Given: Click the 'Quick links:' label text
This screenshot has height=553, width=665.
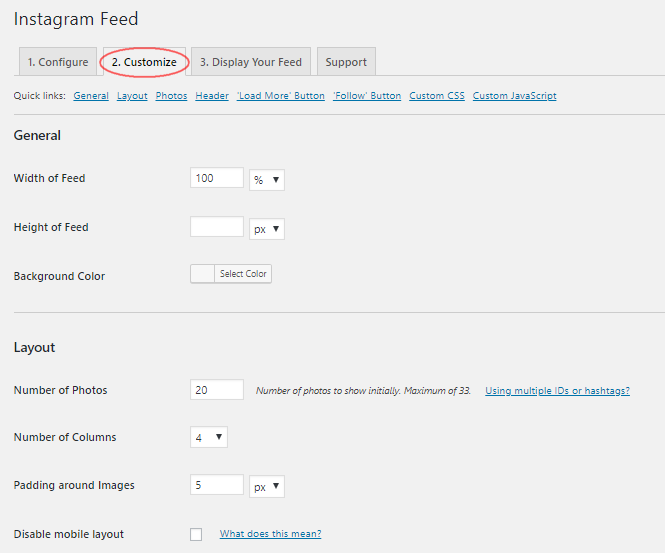Looking at the screenshot, I should coord(40,96).
